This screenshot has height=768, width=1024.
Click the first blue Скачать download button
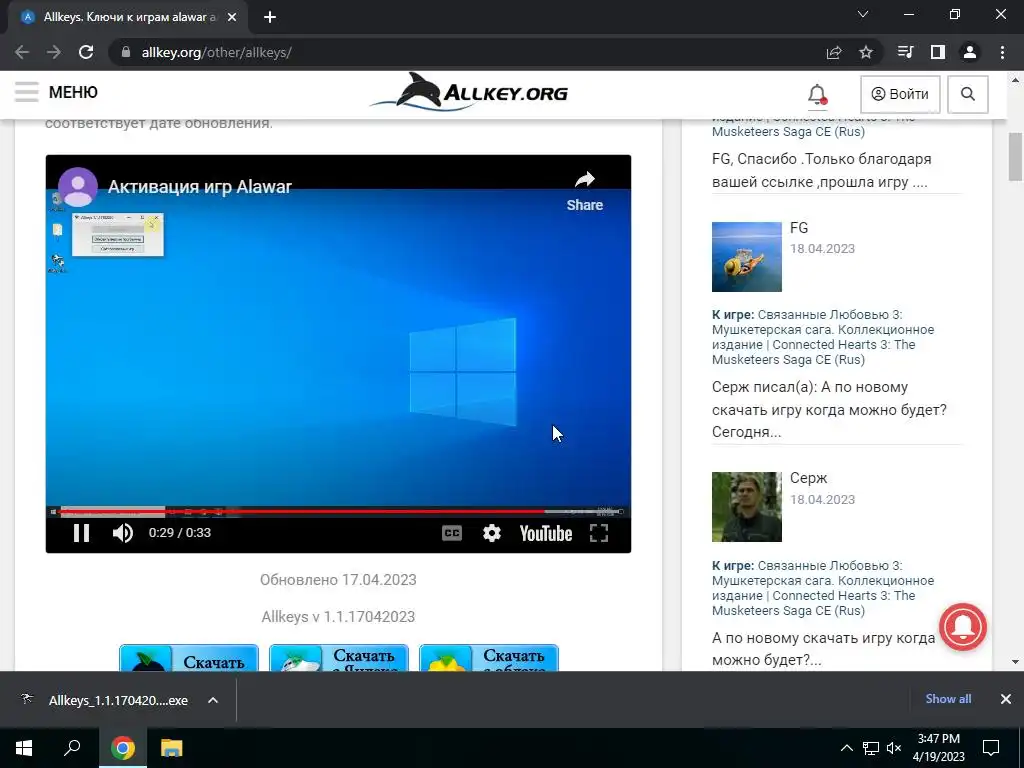(x=189, y=658)
